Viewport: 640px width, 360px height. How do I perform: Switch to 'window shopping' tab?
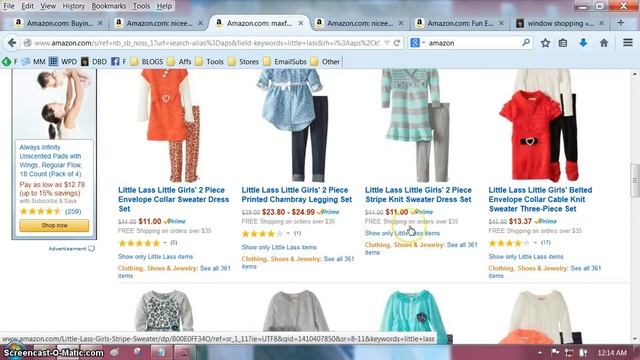click(x=560, y=23)
